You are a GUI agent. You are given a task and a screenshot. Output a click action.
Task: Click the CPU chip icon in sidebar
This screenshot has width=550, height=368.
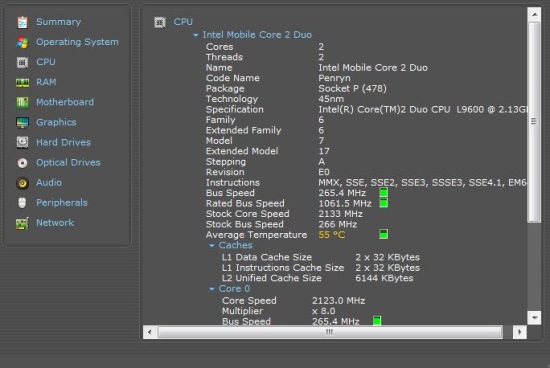point(22,62)
